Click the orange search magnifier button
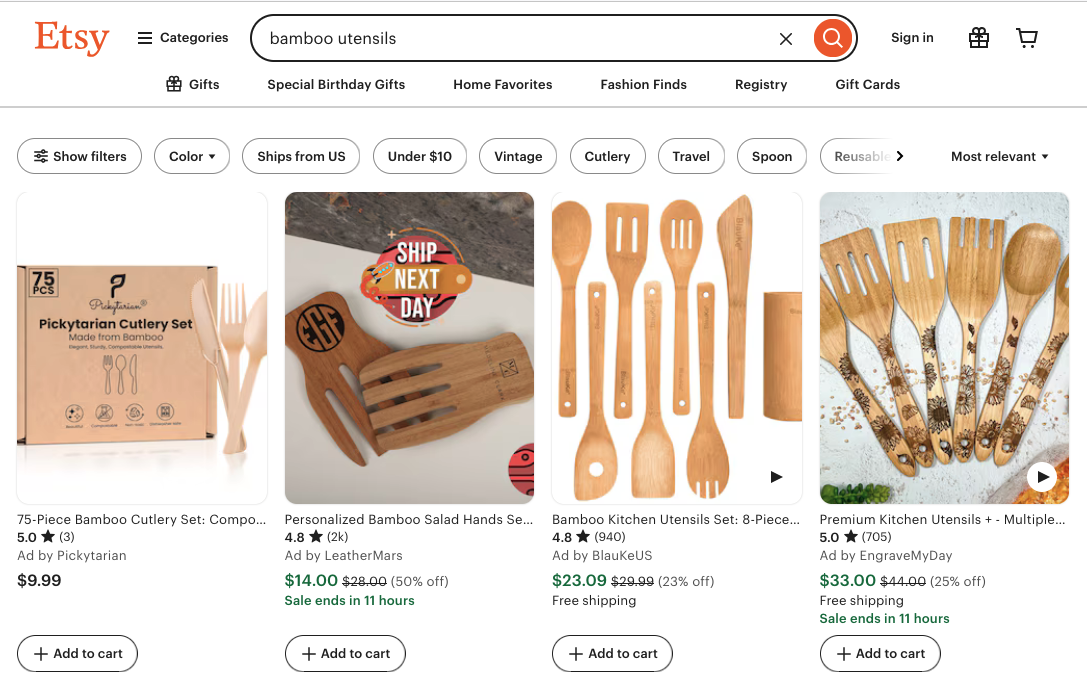The image size is (1087, 685). tap(832, 39)
